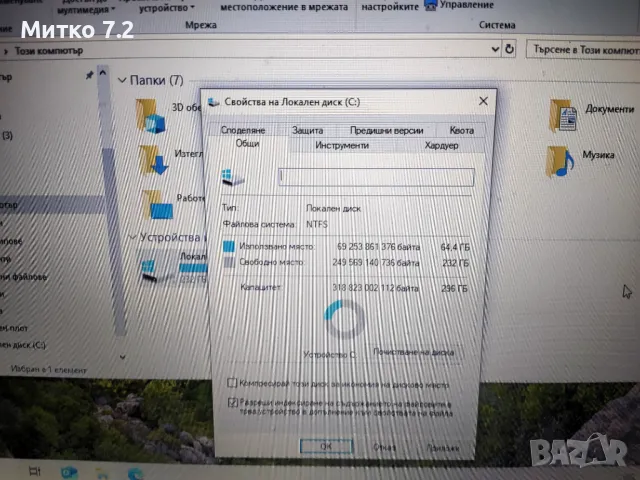Switch to the Споделяне tab
Screen dimensions: 640x480
[x=243, y=130]
